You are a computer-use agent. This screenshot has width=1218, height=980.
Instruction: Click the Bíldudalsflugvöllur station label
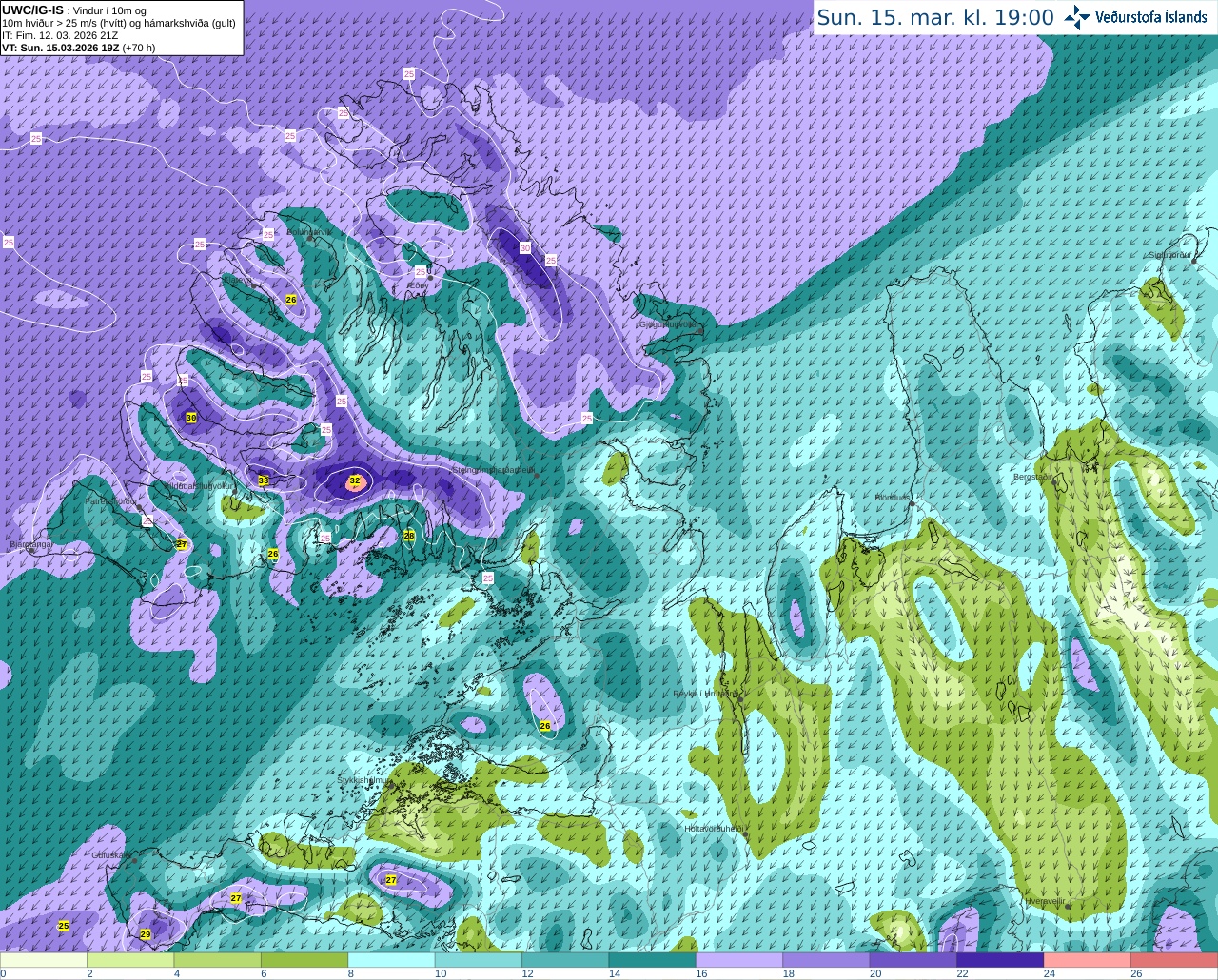[200, 485]
